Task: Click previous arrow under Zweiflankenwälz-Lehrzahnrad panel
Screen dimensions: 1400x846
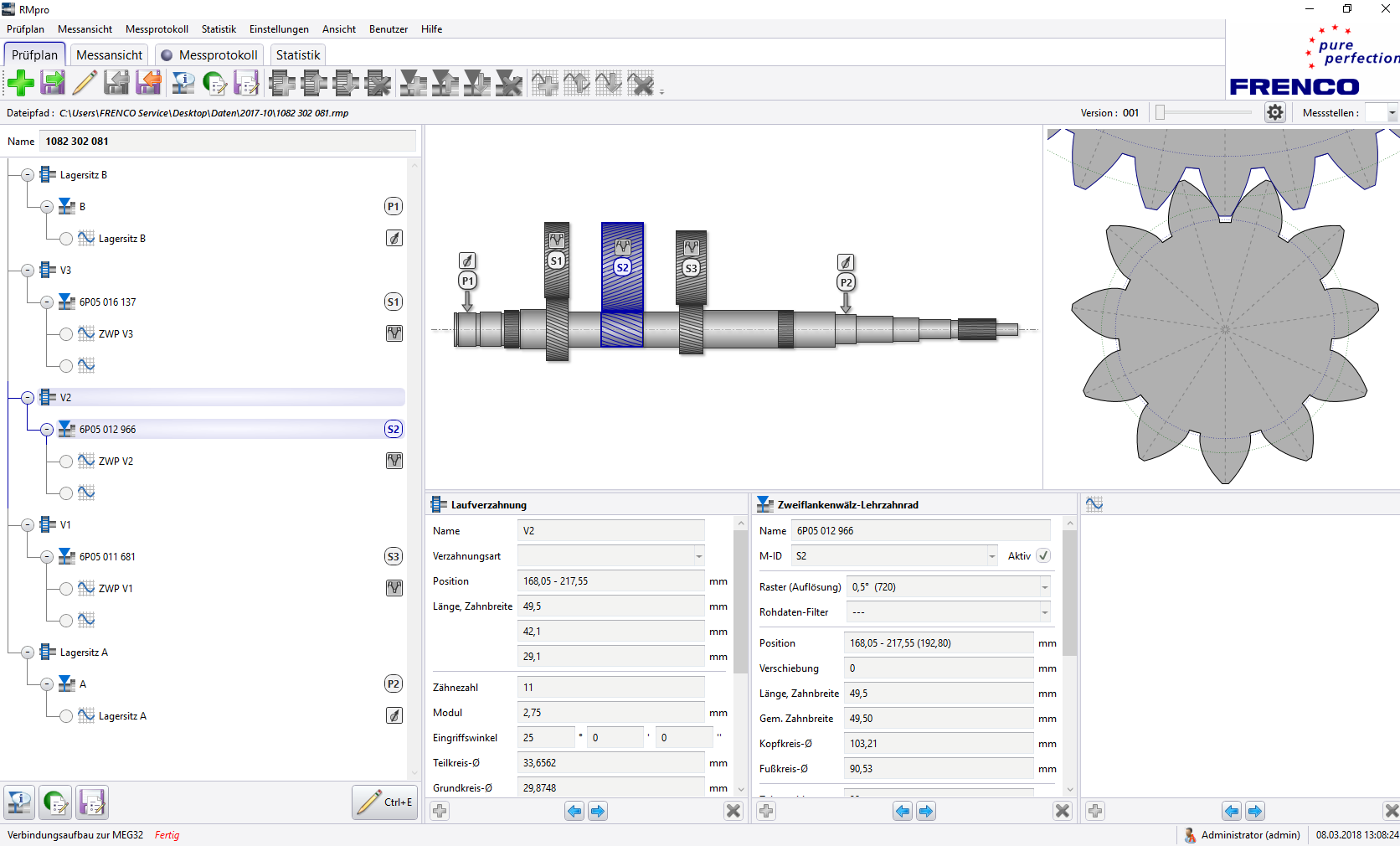Action: pyautogui.click(x=903, y=811)
